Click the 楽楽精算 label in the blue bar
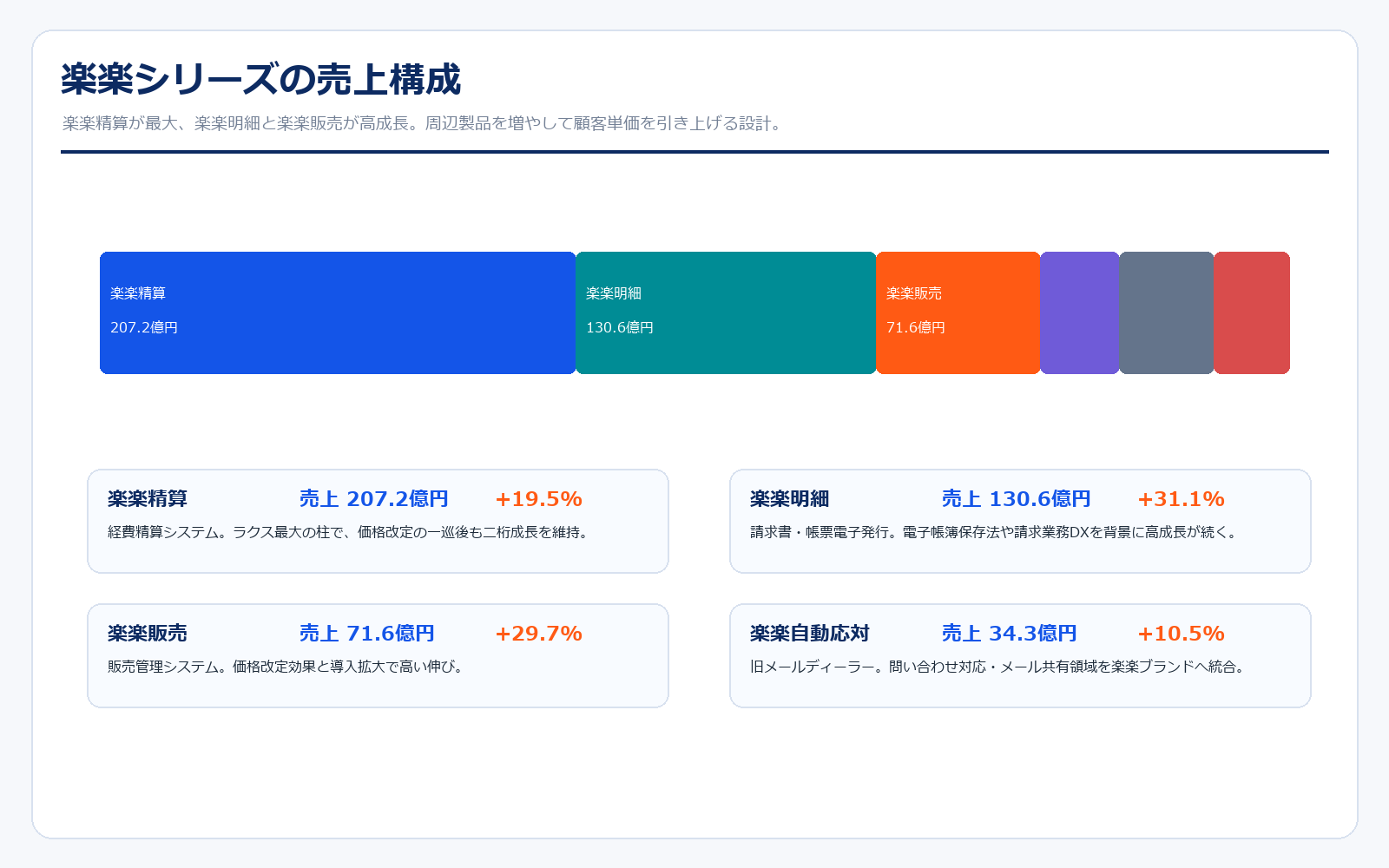 (138, 293)
